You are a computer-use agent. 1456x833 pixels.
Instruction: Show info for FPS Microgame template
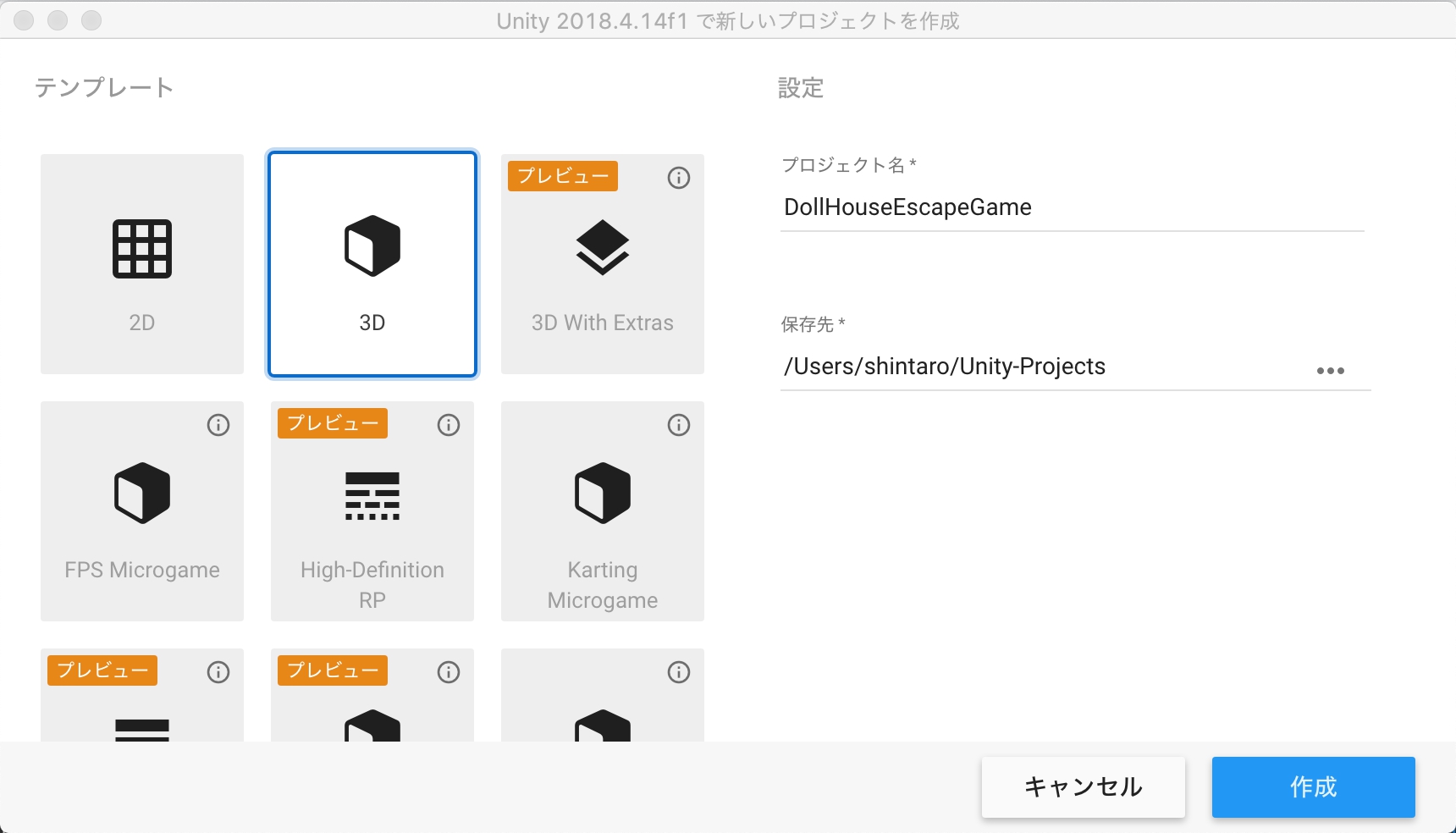(x=218, y=425)
